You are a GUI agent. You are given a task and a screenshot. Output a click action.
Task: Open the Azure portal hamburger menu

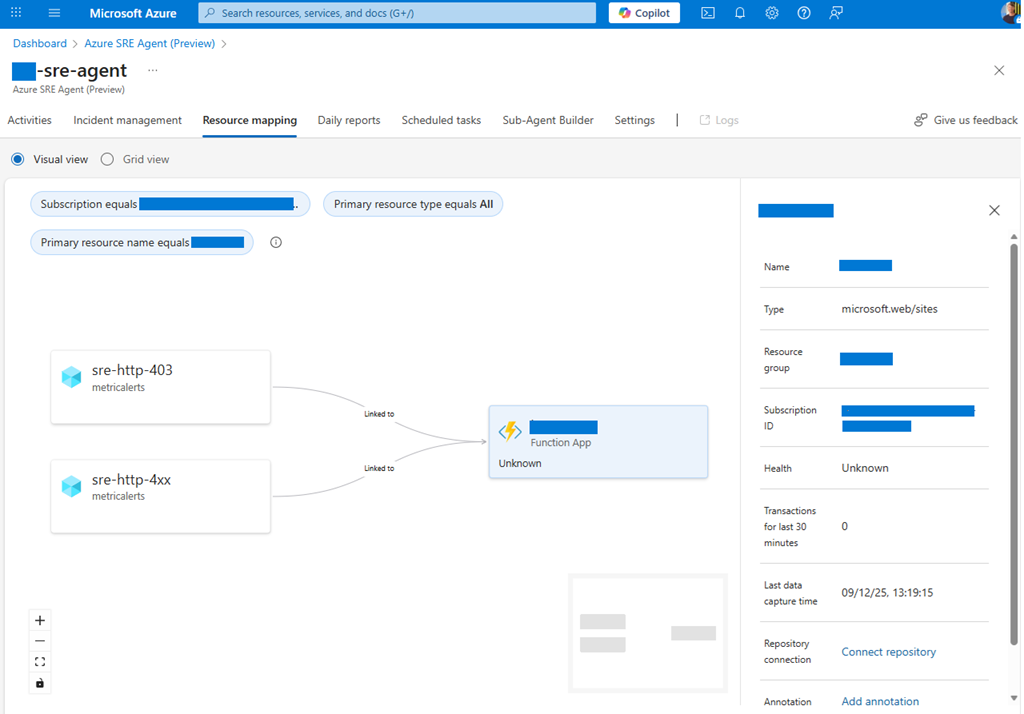click(54, 13)
